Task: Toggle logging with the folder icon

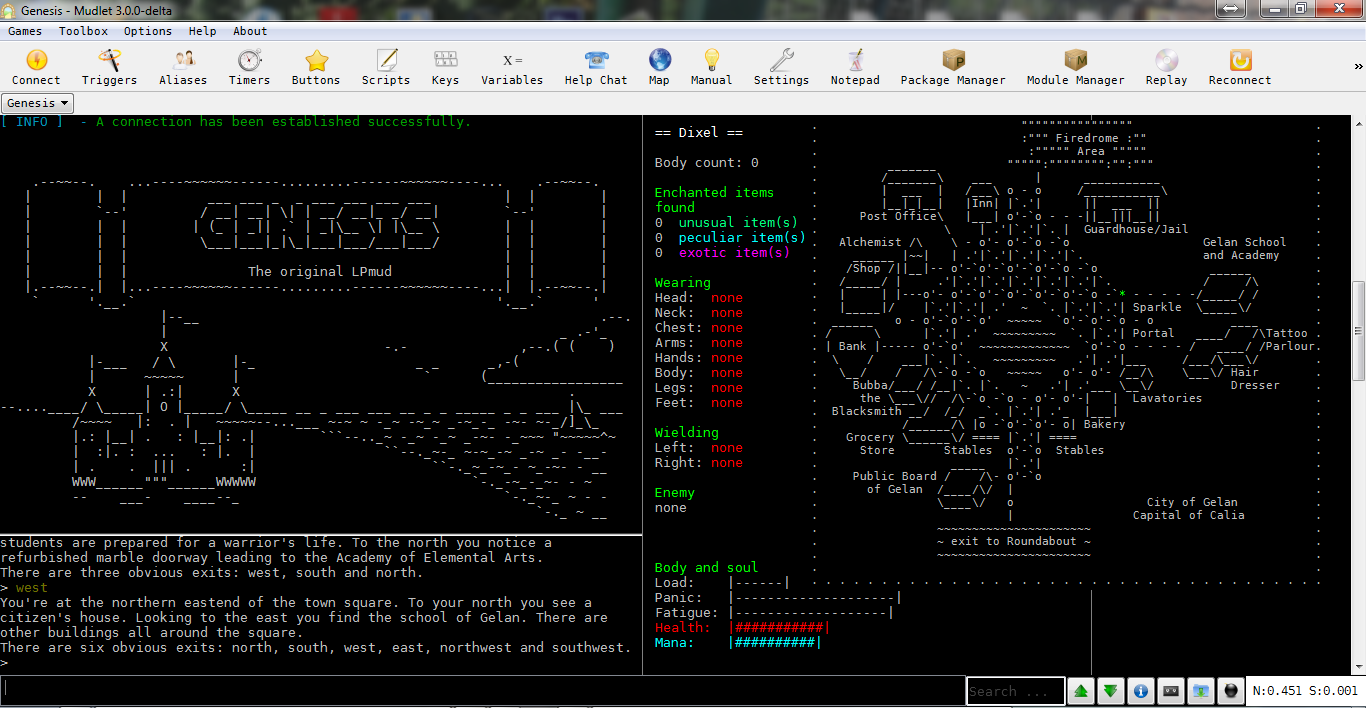Action: coord(1201,691)
